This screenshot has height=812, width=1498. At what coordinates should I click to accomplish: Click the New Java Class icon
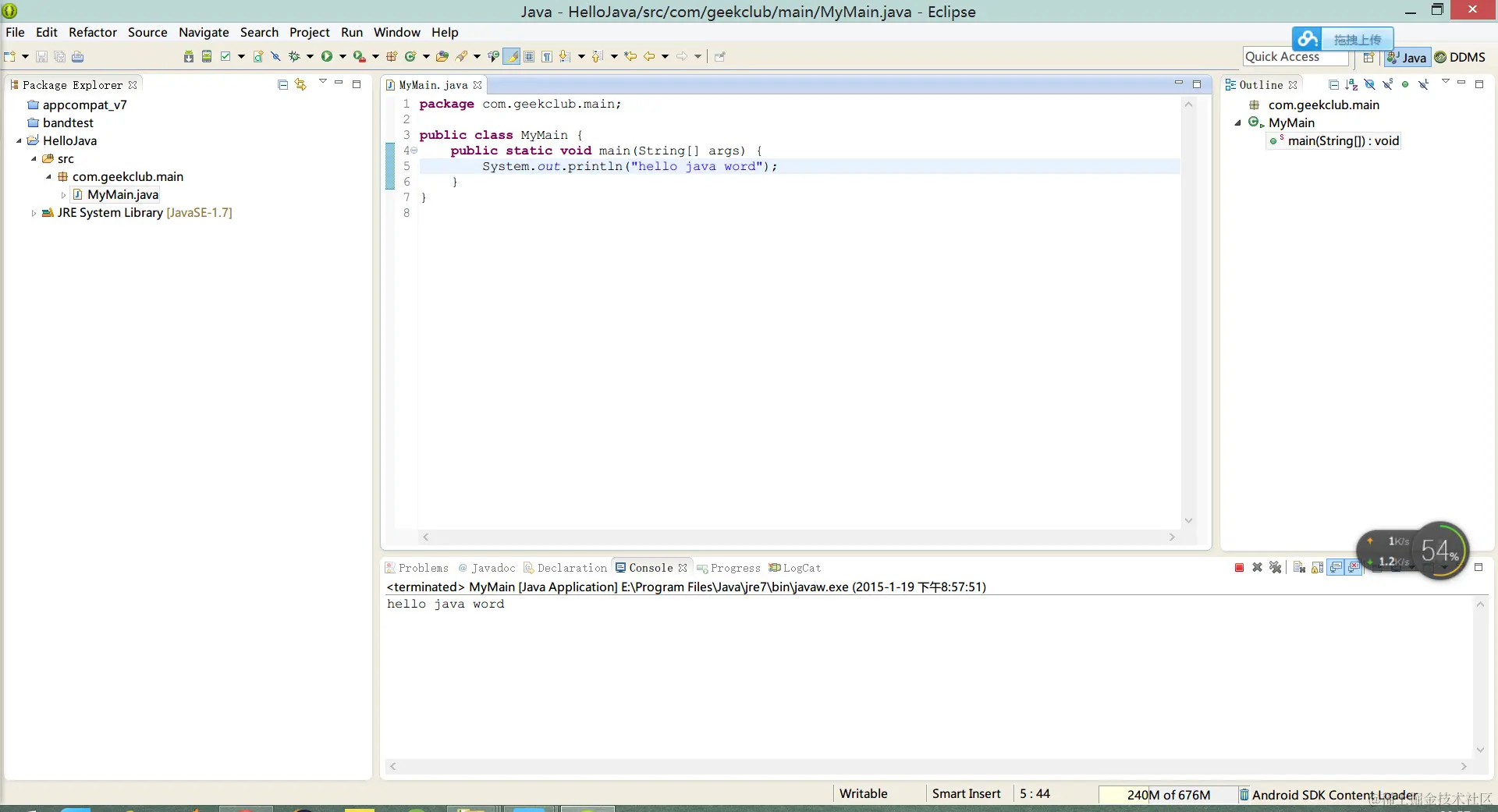[410, 56]
